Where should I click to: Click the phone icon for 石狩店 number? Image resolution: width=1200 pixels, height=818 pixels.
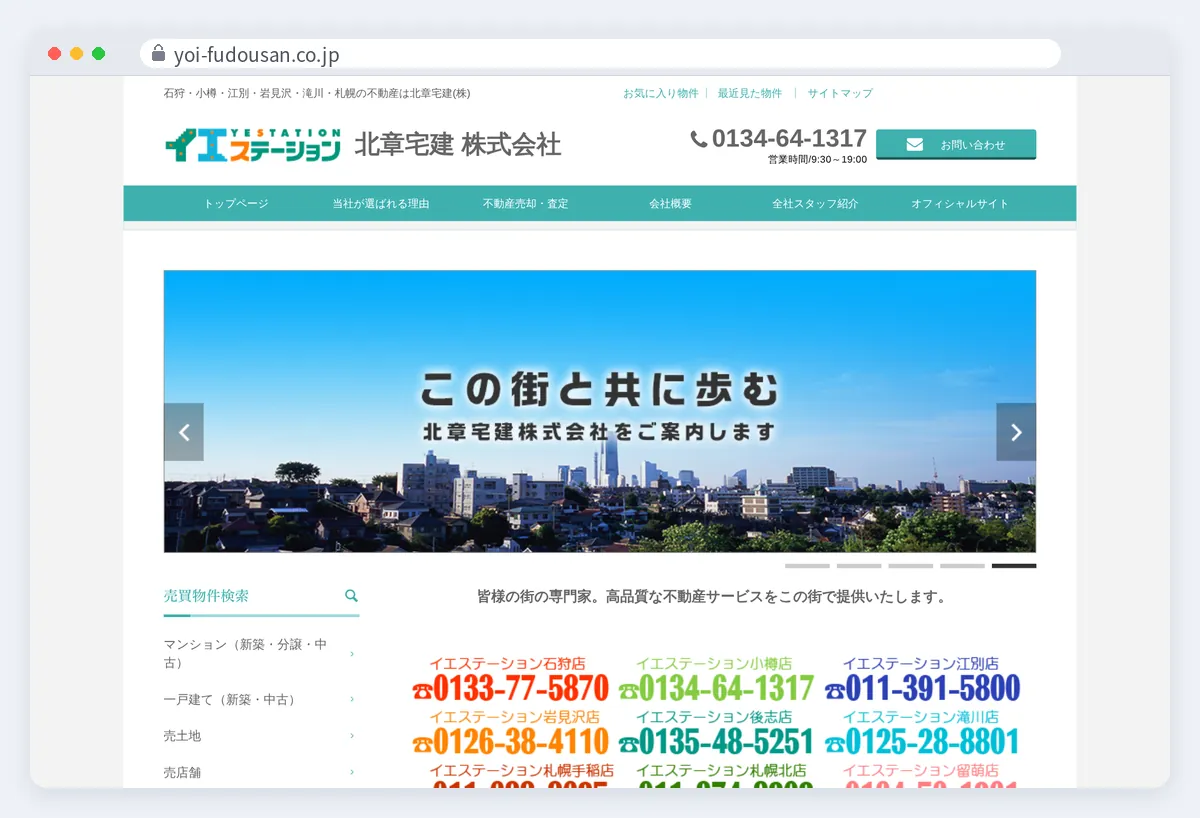[x=421, y=690]
